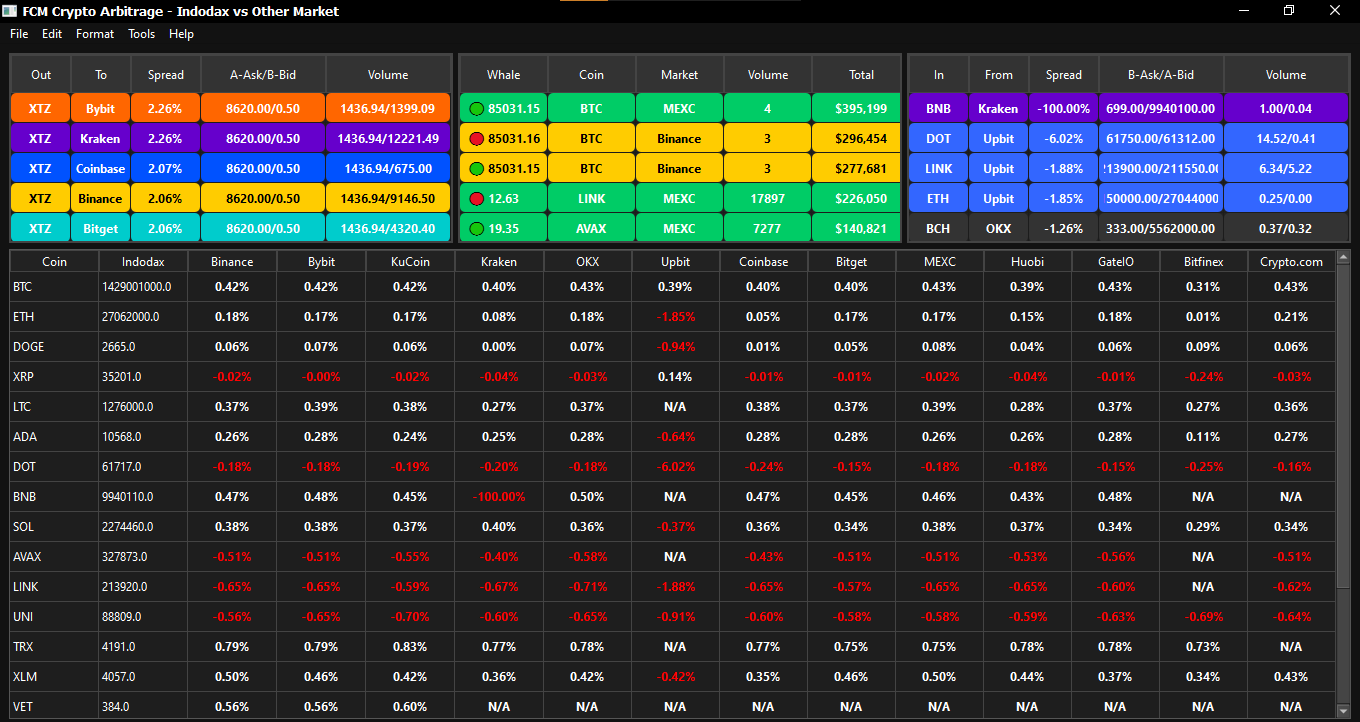Click red status dot beside whale price 85031.16

pyautogui.click(x=477, y=139)
